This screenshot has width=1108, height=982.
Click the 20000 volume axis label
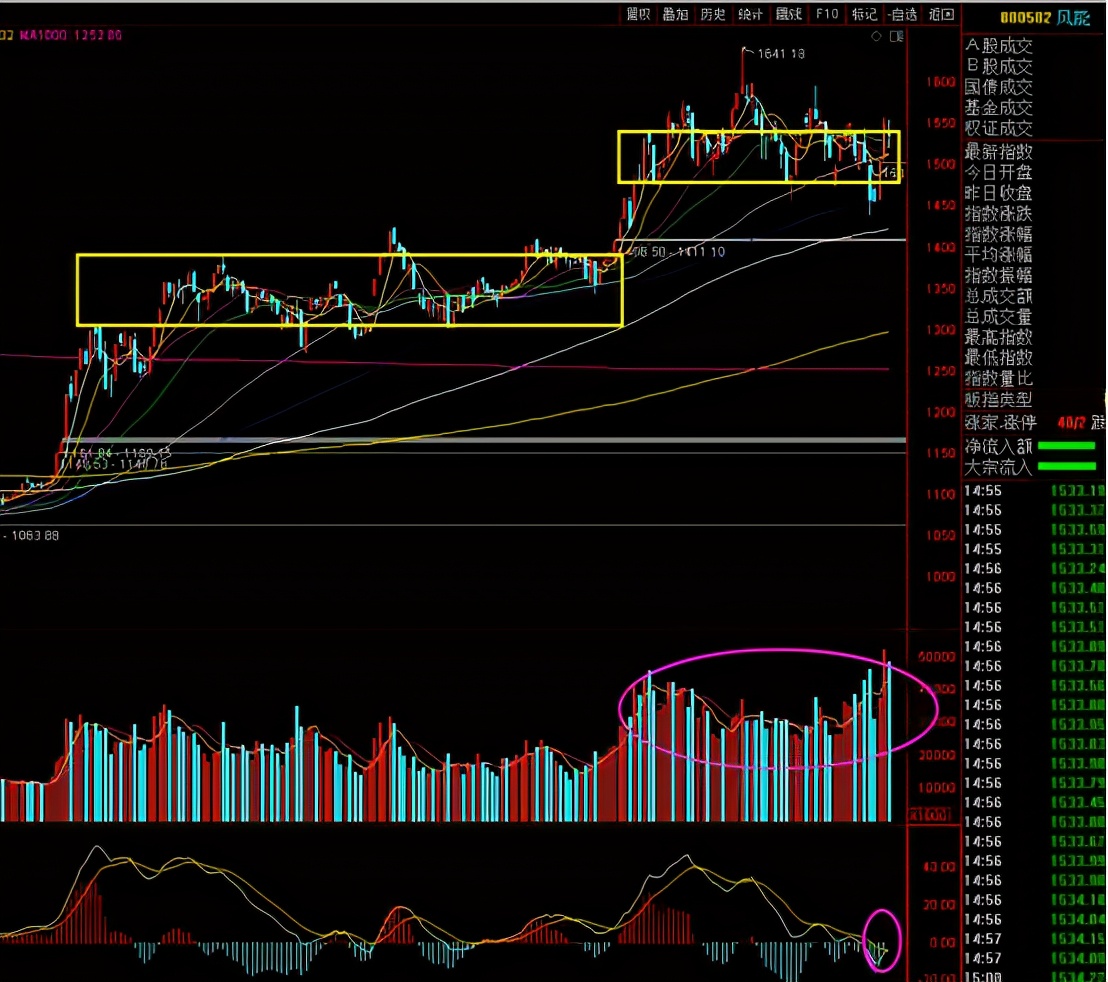(937, 755)
